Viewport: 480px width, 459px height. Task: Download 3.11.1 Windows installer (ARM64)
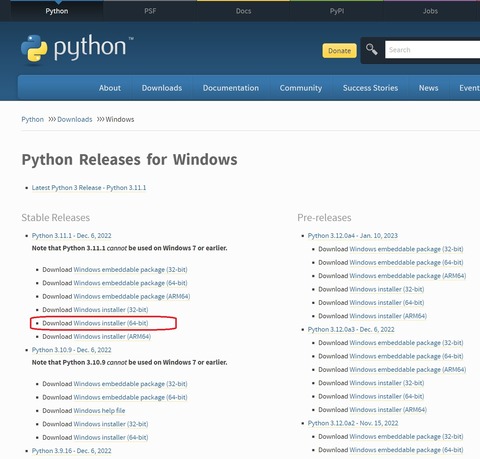pyautogui.click(x=112, y=337)
